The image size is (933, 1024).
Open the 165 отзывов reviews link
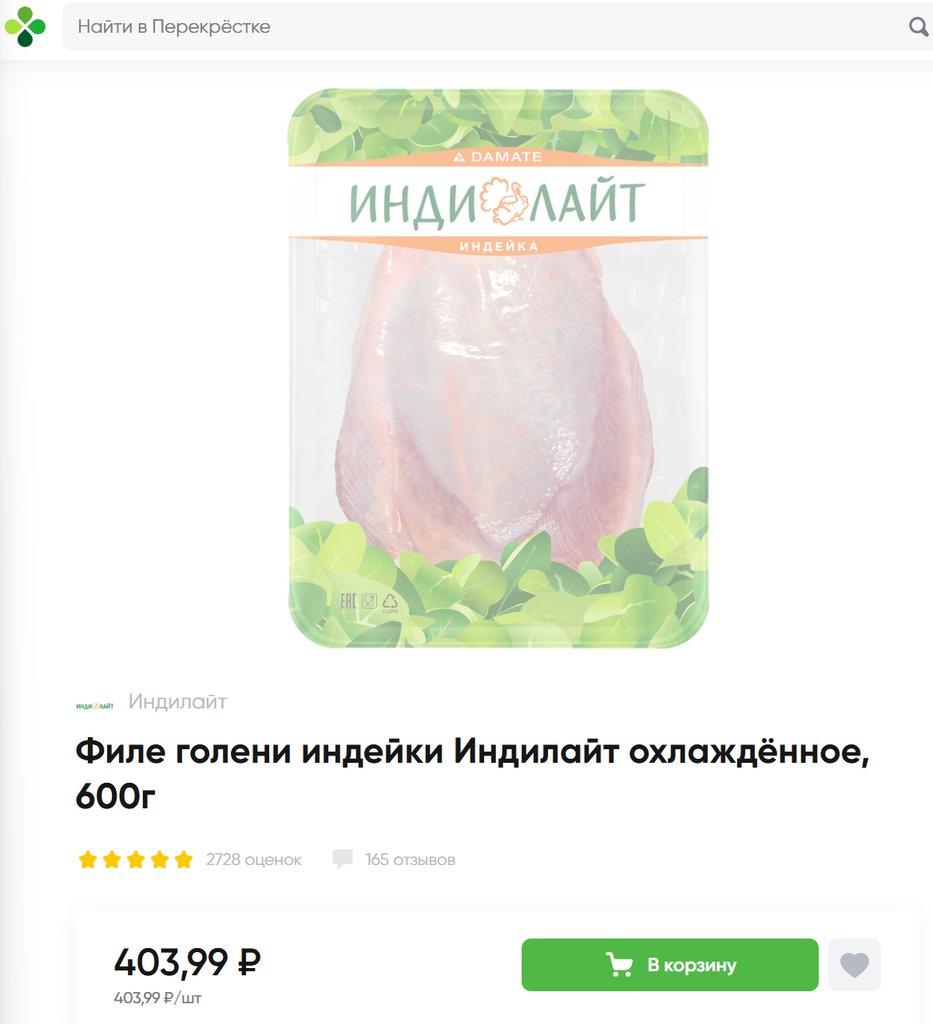[410, 859]
